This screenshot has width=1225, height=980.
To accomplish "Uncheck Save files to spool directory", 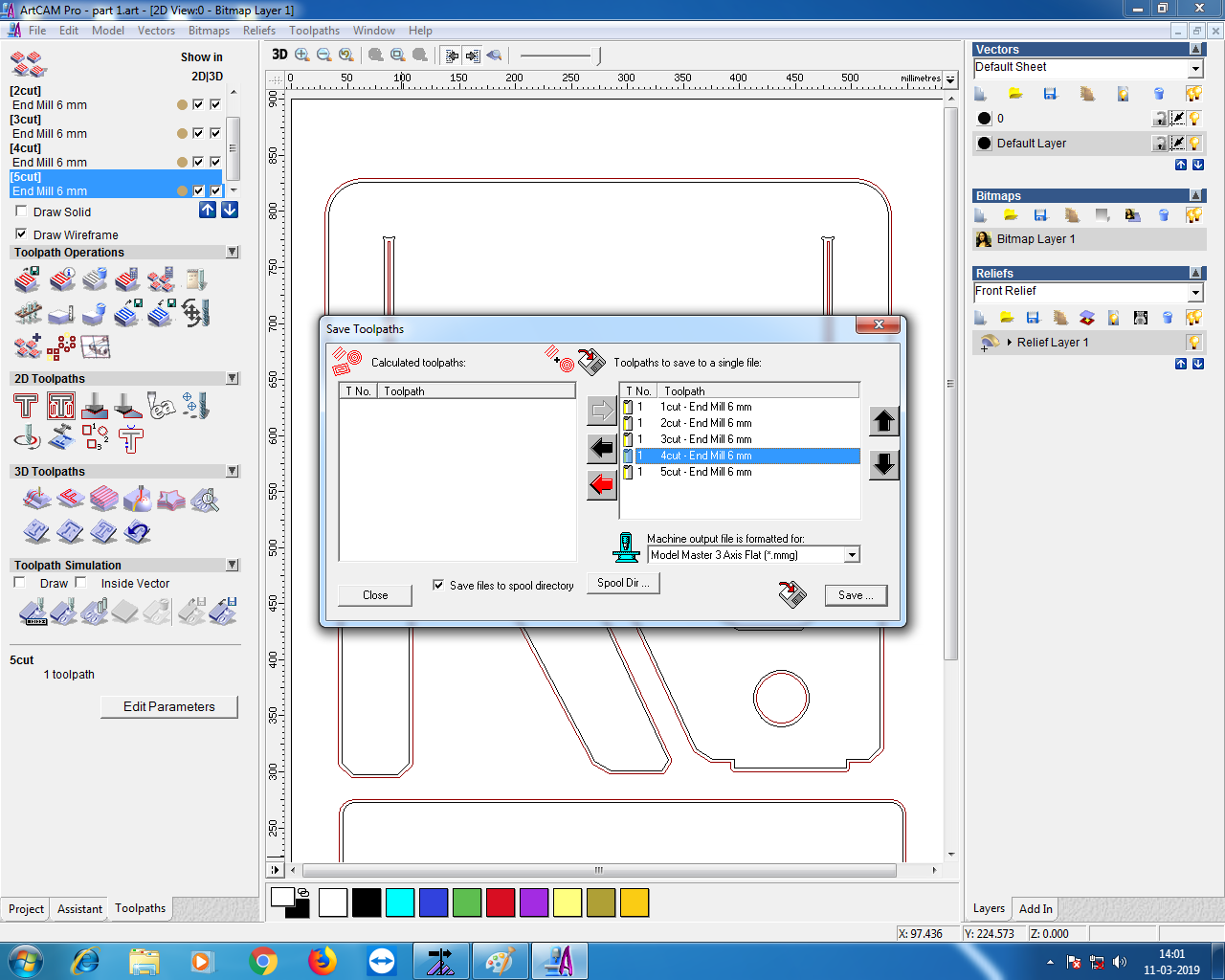I will click(438, 585).
